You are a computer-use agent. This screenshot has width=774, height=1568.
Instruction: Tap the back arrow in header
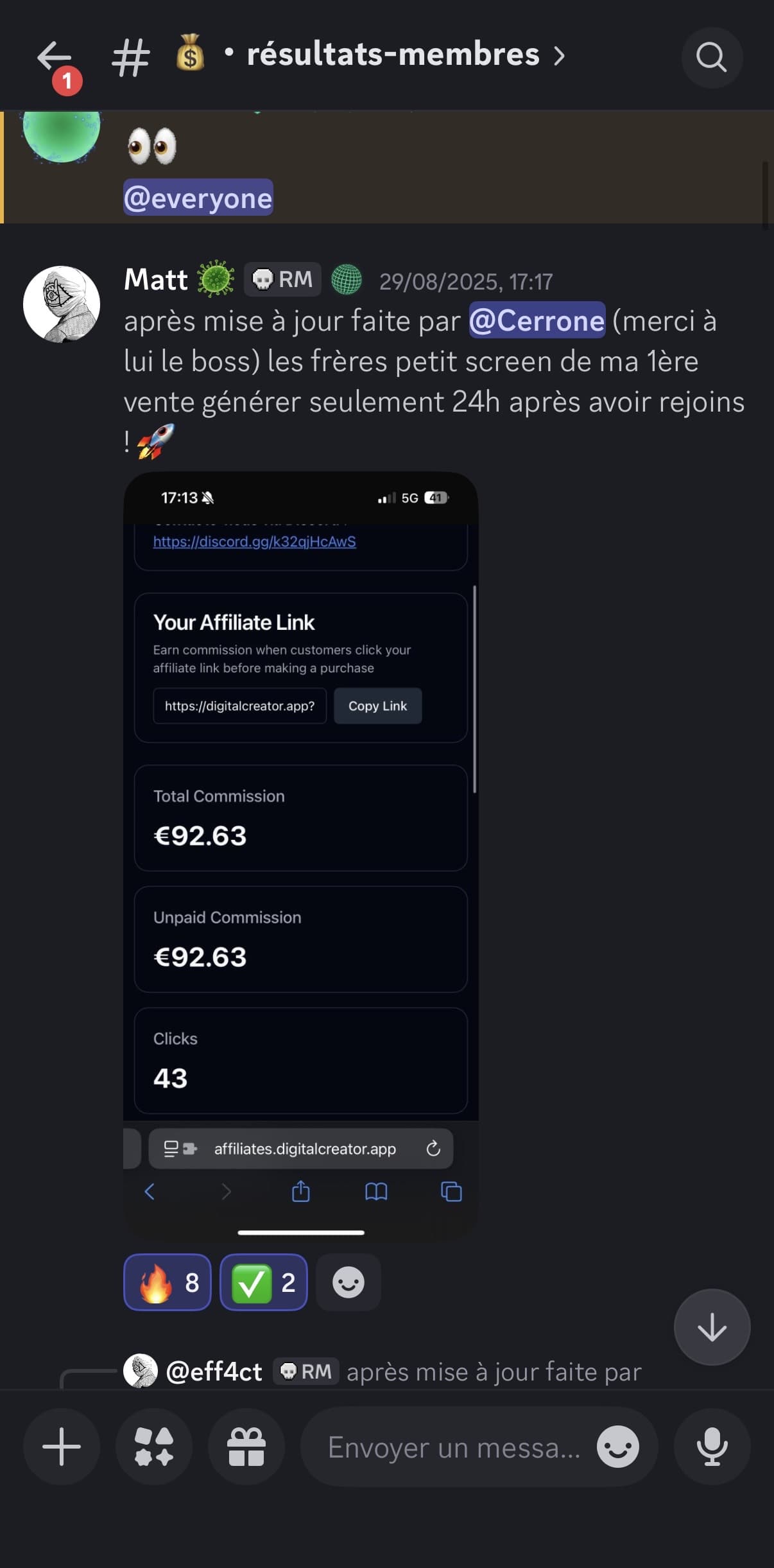click(54, 58)
